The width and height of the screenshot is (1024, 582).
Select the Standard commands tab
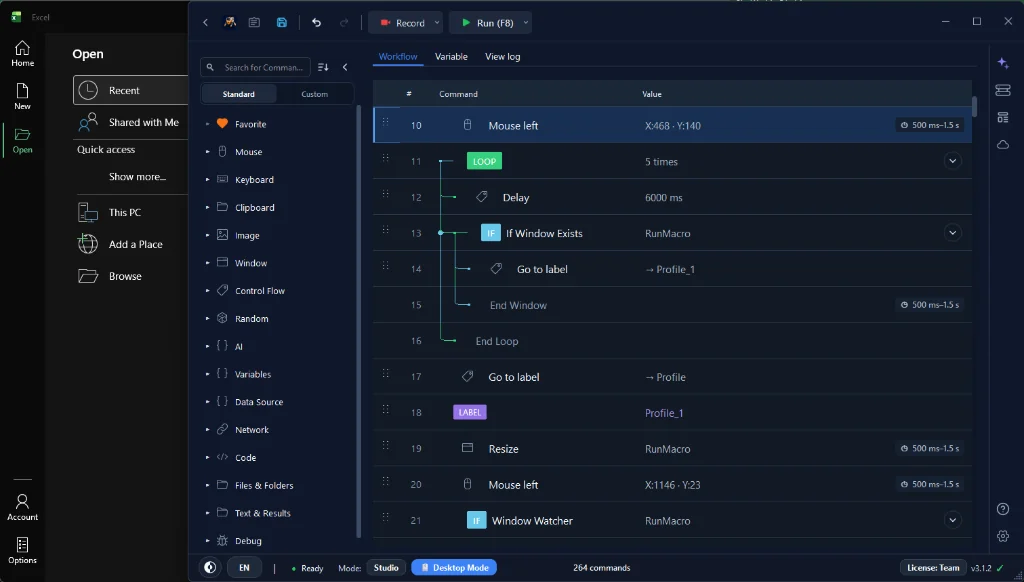[238, 94]
